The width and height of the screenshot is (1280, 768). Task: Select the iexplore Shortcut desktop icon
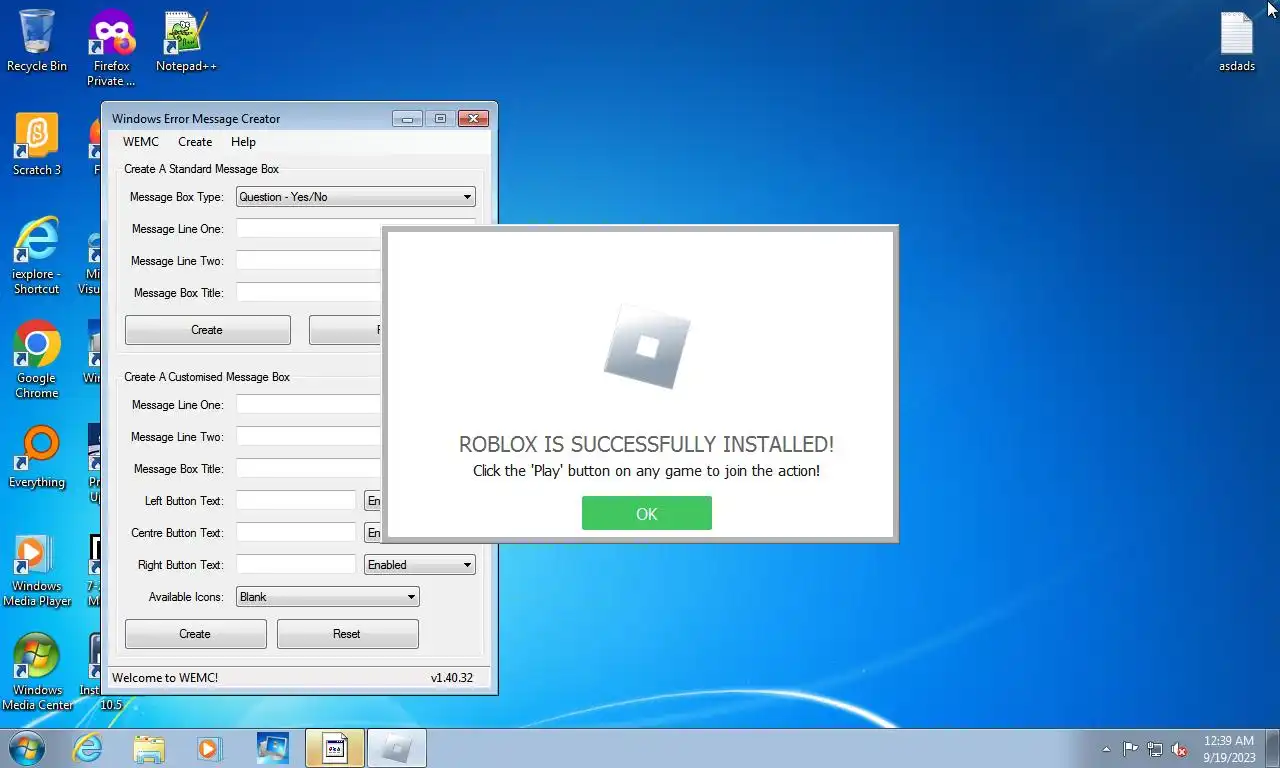37,255
